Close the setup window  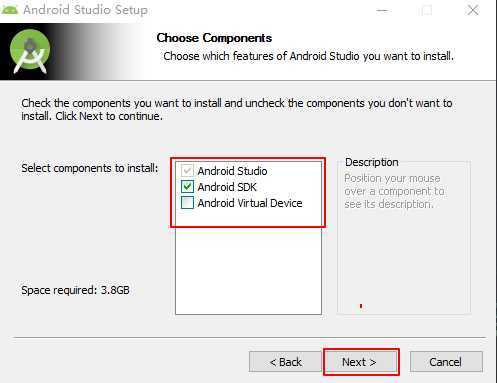pyautogui.click(x=473, y=10)
